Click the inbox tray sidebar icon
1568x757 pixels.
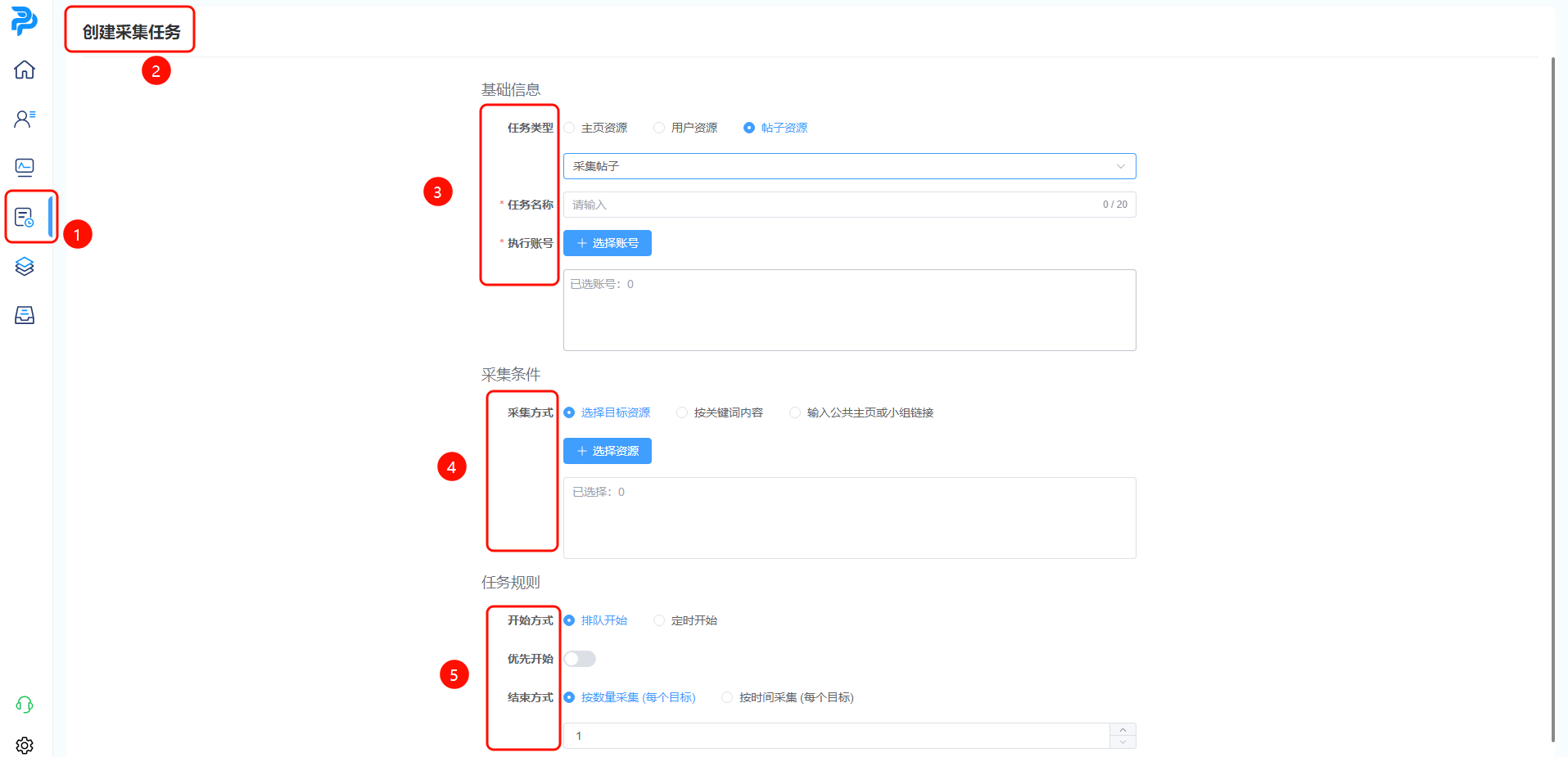[x=25, y=315]
